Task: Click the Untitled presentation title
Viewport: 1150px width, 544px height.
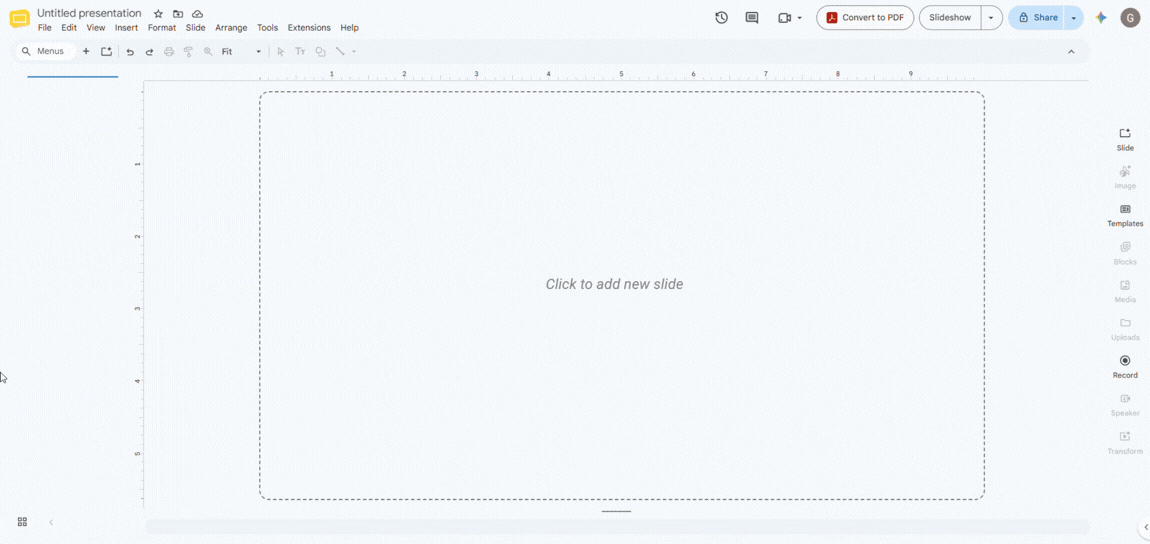Action: click(89, 13)
